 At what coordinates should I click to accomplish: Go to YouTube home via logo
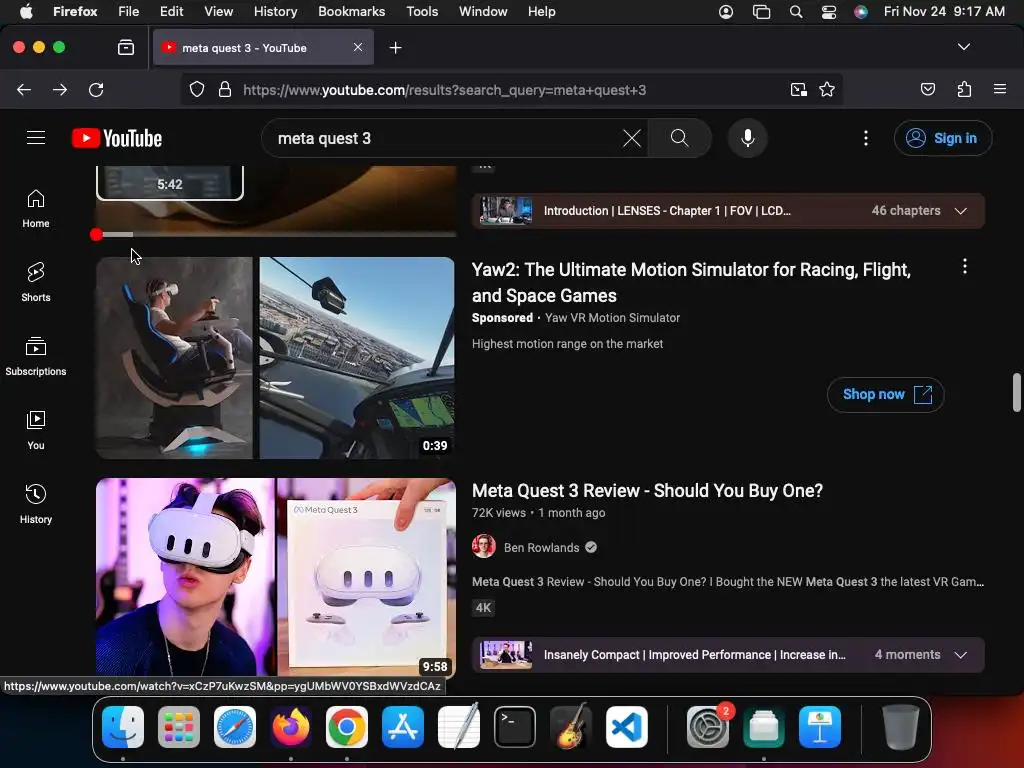click(117, 138)
